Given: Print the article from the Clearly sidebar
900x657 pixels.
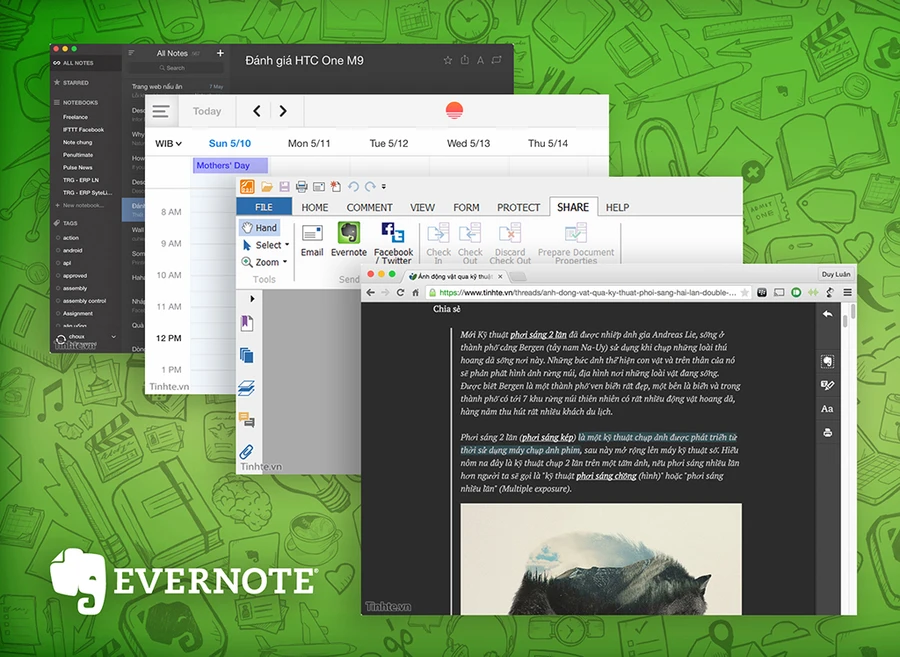Looking at the screenshot, I should click(827, 433).
